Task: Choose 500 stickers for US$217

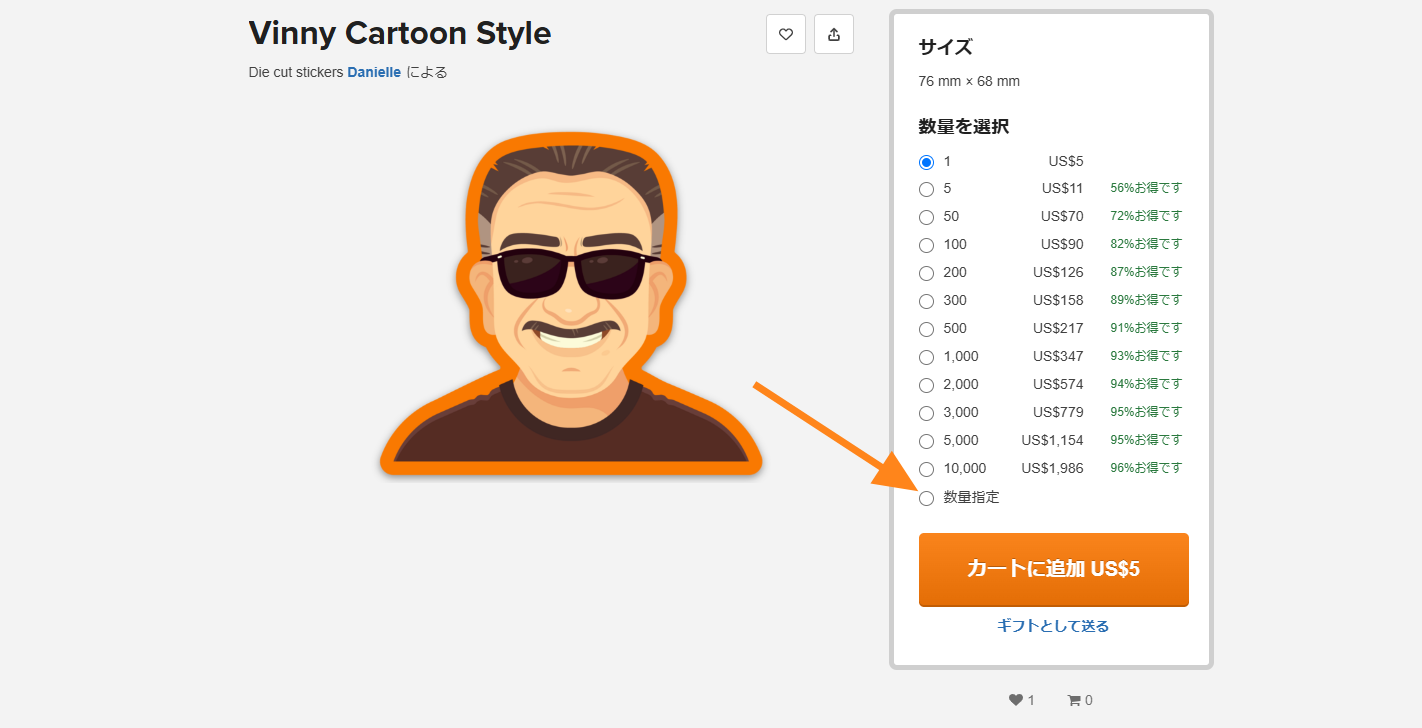Action: tap(926, 329)
